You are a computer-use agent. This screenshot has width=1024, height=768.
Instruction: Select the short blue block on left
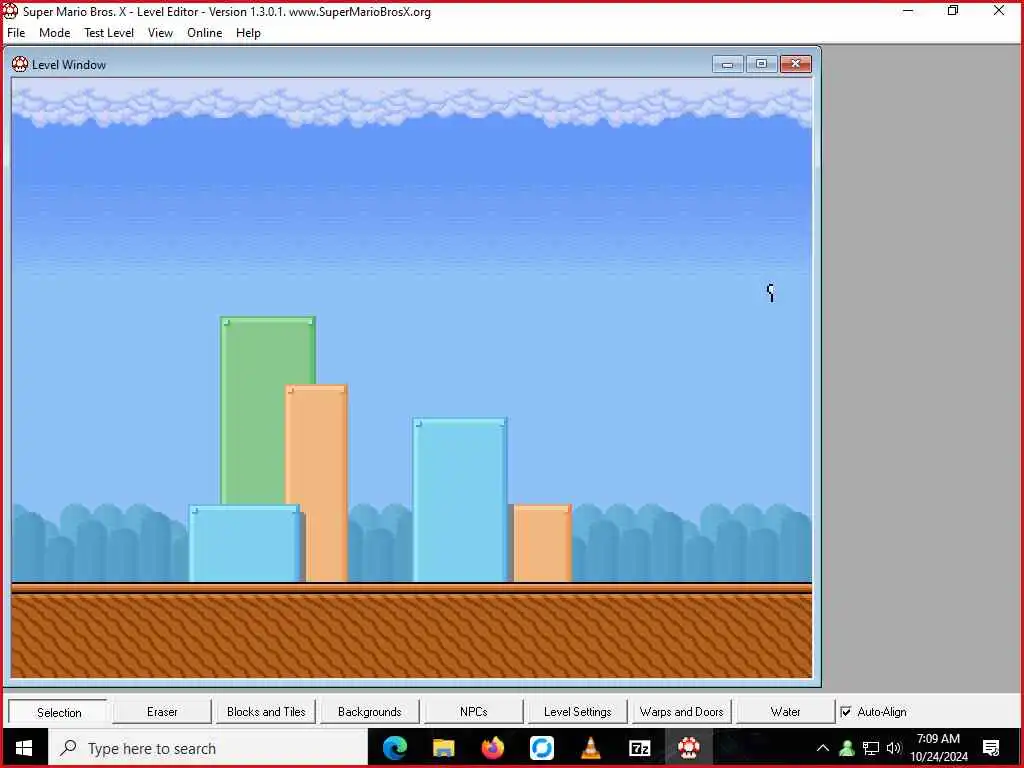point(244,543)
